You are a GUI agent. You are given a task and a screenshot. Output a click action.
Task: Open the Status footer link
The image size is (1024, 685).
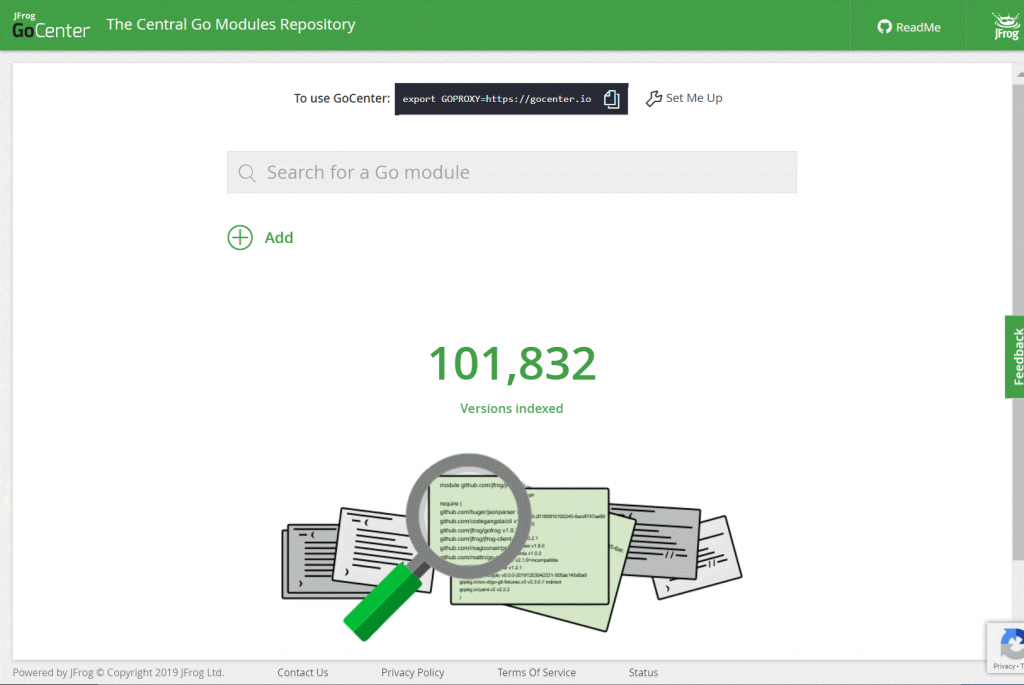[643, 673]
